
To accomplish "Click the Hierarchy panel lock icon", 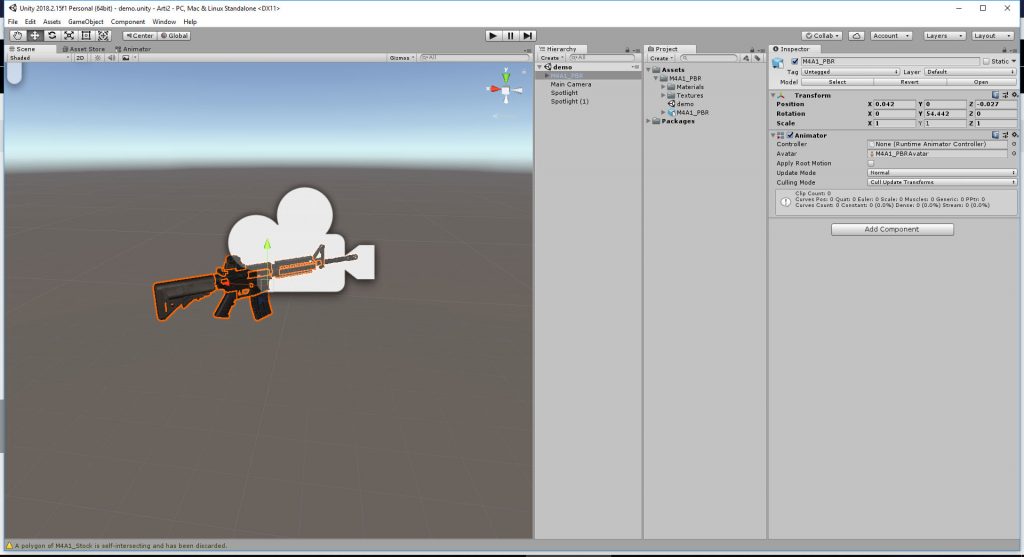I will click(628, 50).
